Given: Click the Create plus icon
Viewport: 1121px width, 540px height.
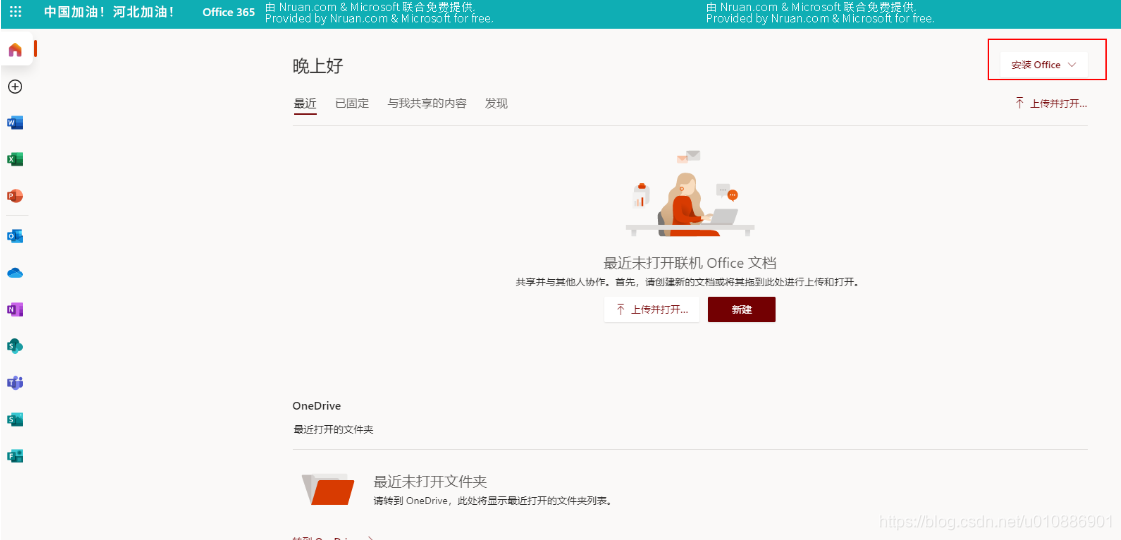Looking at the screenshot, I should (15, 87).
